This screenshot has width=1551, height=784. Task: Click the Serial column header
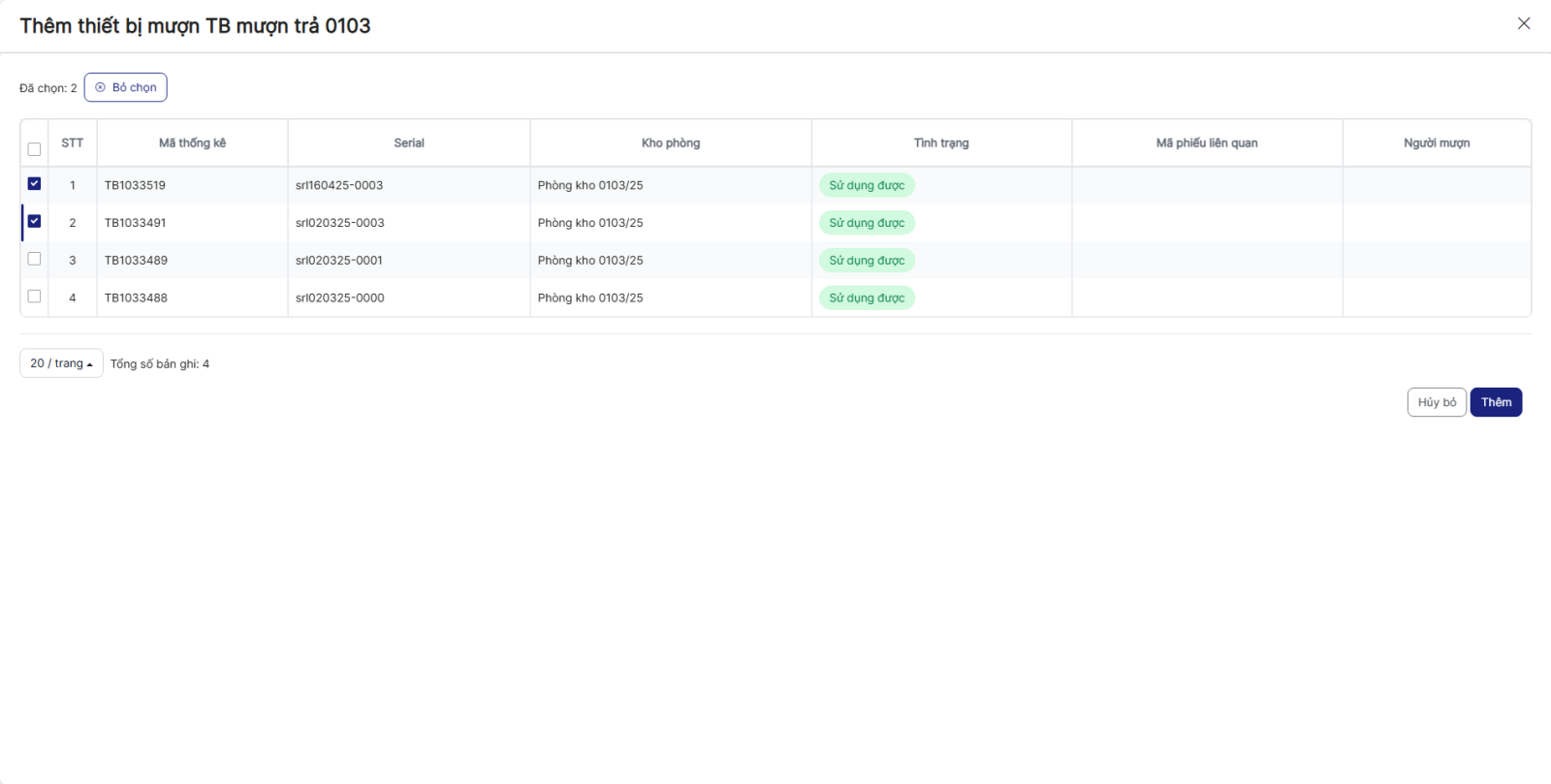408,143
